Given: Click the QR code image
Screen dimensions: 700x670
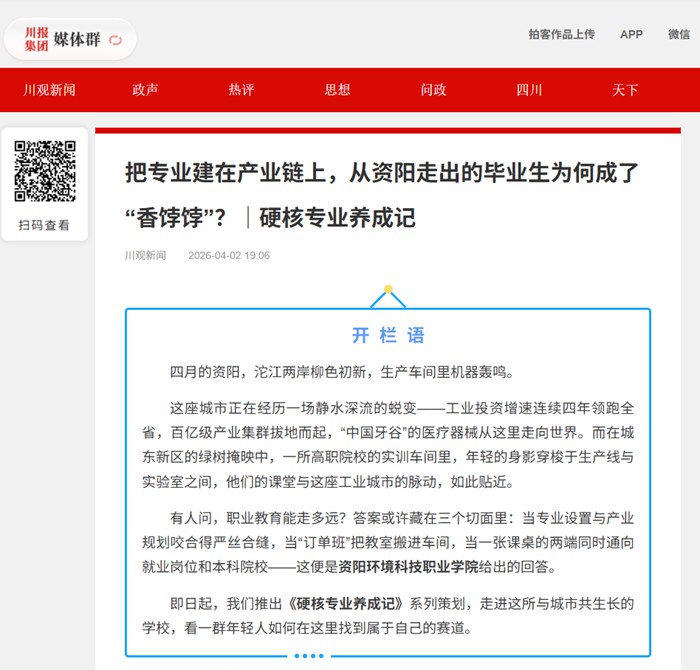Looking at the screenshot, I should 45,171.
